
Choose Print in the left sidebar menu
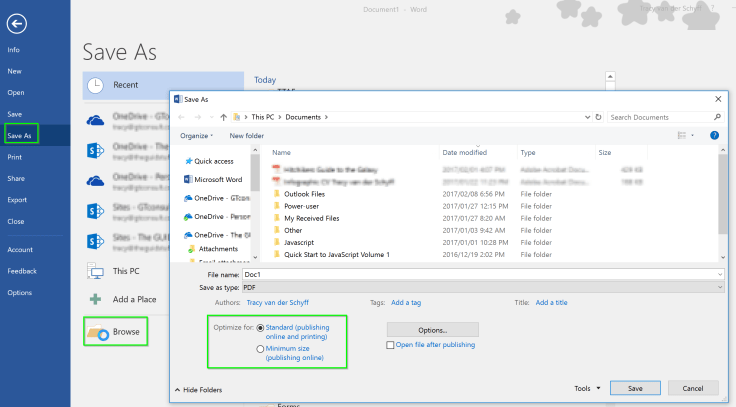point(15,157)
